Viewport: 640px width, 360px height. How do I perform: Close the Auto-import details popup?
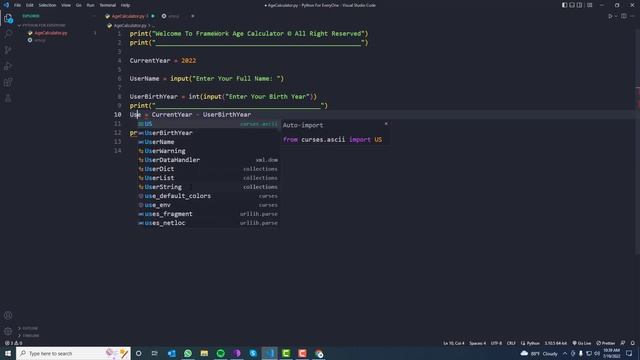(x=386, y=124)
